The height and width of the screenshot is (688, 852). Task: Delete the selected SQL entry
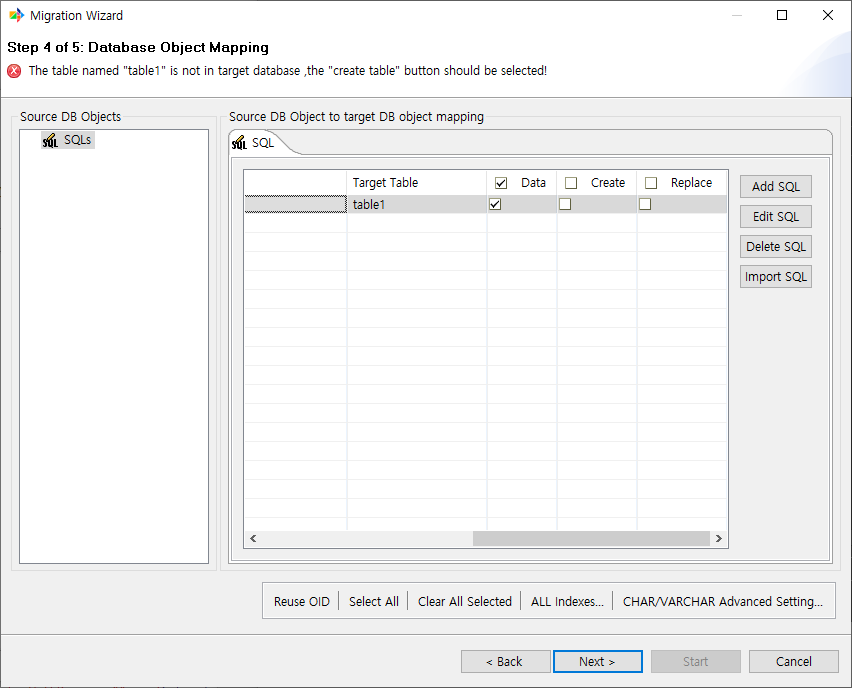coord(775,246)
